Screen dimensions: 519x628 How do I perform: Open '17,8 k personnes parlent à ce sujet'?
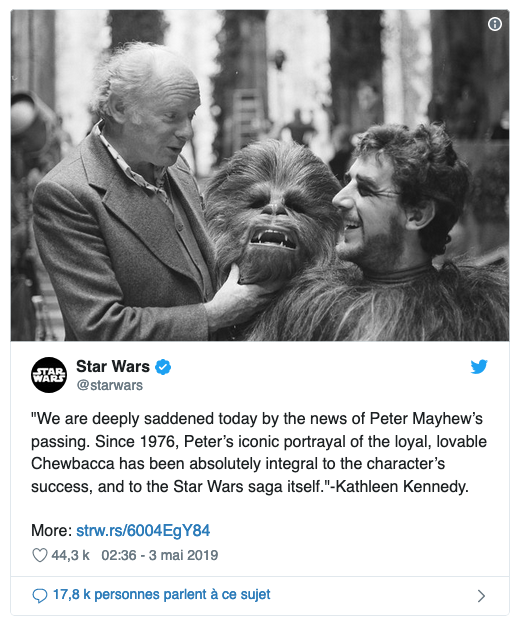161,595
